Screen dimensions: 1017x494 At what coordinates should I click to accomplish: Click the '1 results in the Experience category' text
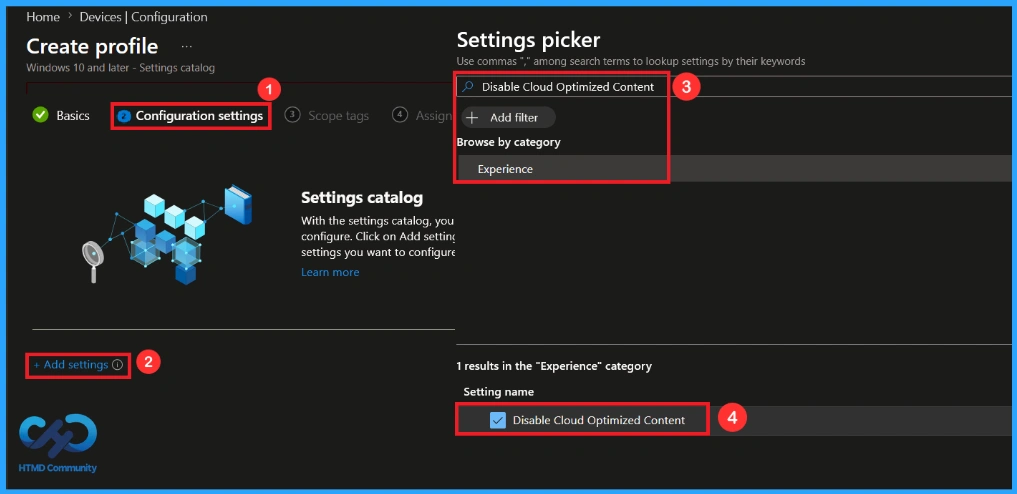point(554,366)
